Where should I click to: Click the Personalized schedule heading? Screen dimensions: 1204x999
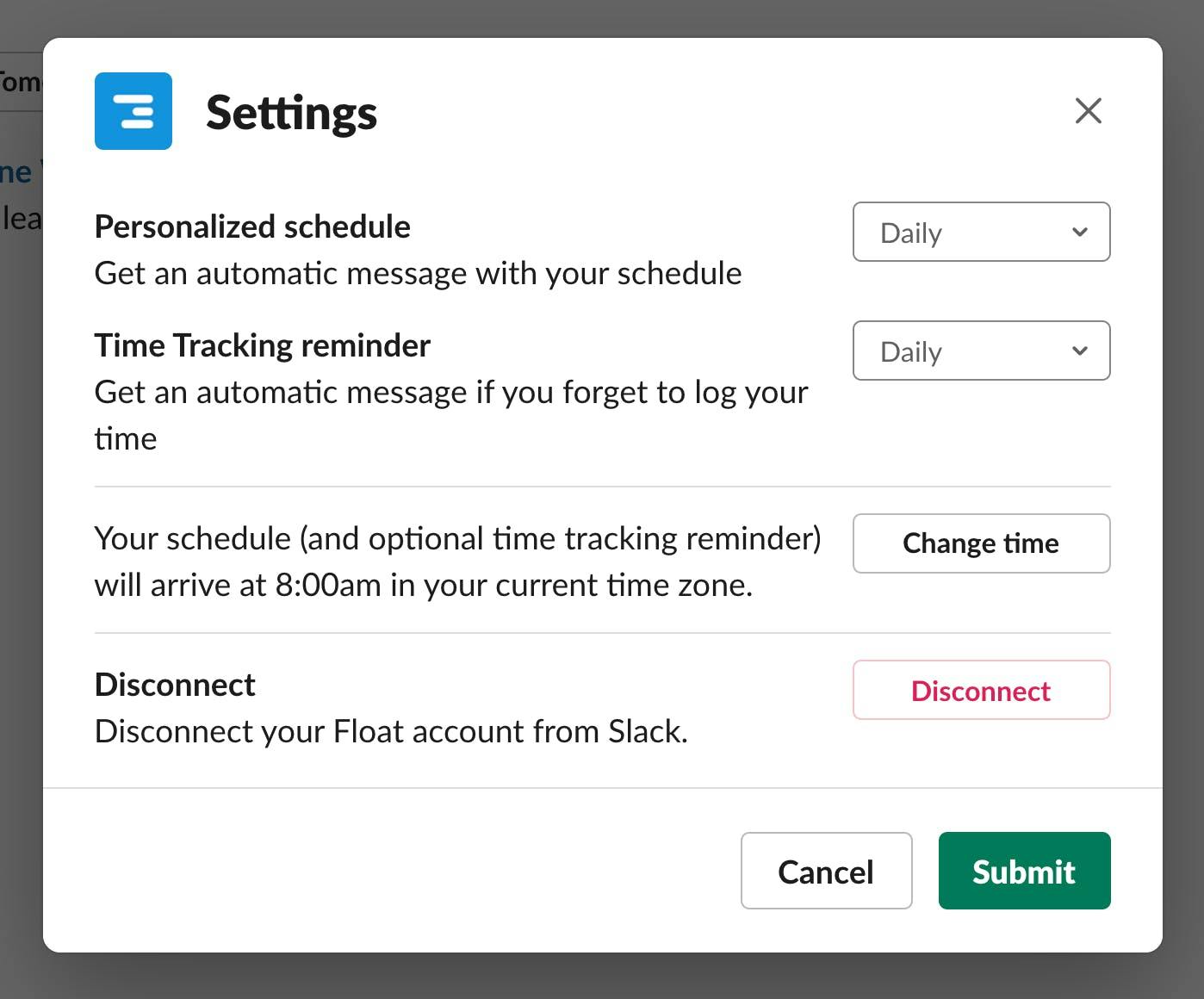[252, 226]
